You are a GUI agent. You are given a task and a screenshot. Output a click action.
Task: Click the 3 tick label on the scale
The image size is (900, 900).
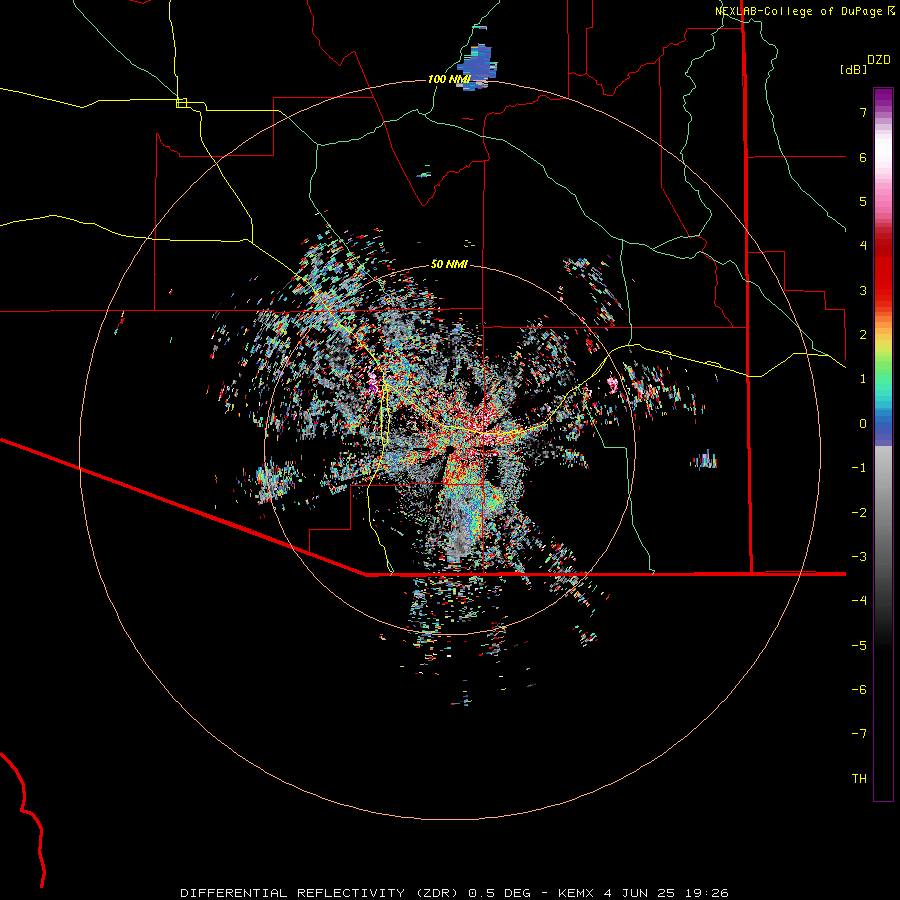[x=863, y=290]
